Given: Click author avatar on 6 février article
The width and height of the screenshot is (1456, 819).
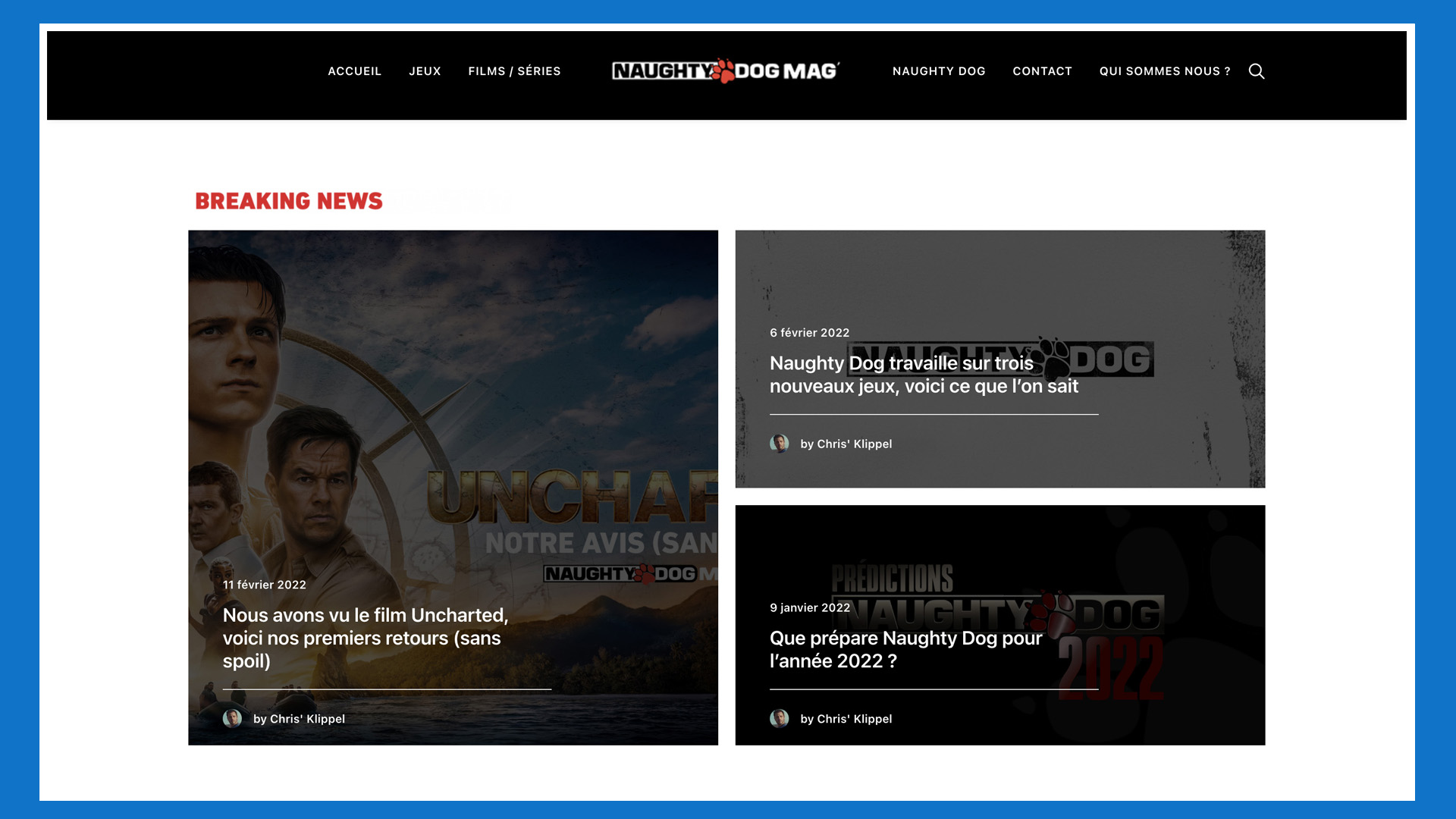Looking at the screenshot, I should coord(779,444).
